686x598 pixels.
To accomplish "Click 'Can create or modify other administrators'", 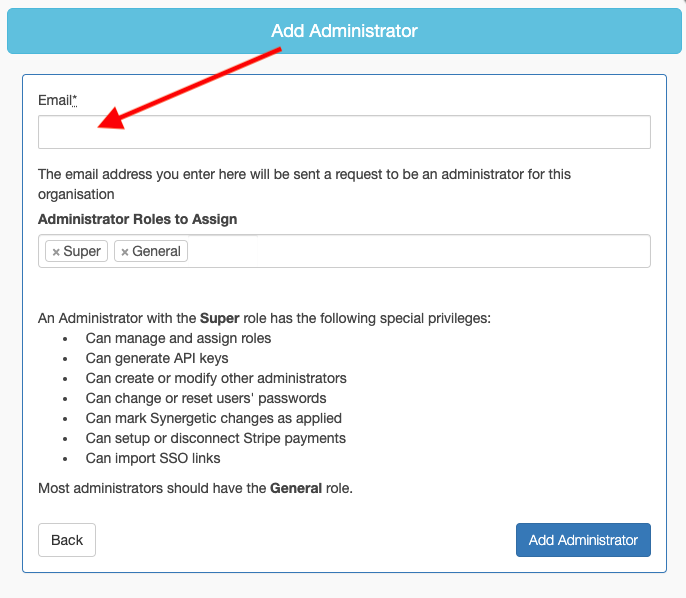I will (216, 378).
